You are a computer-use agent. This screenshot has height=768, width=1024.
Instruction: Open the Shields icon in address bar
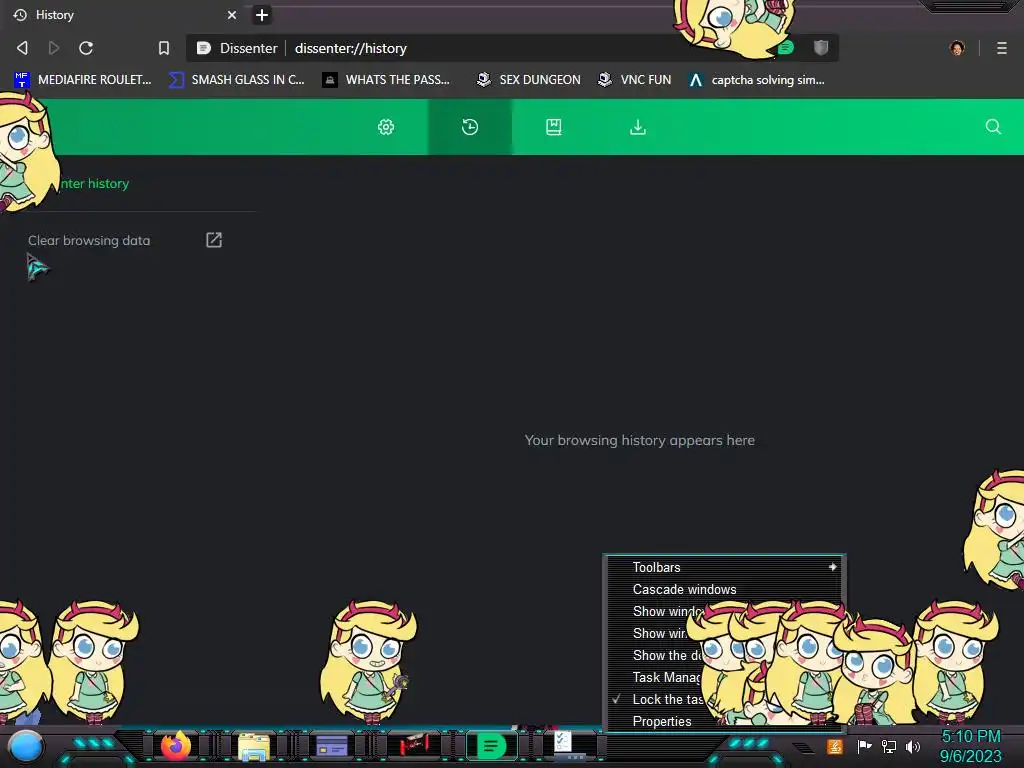821,48
